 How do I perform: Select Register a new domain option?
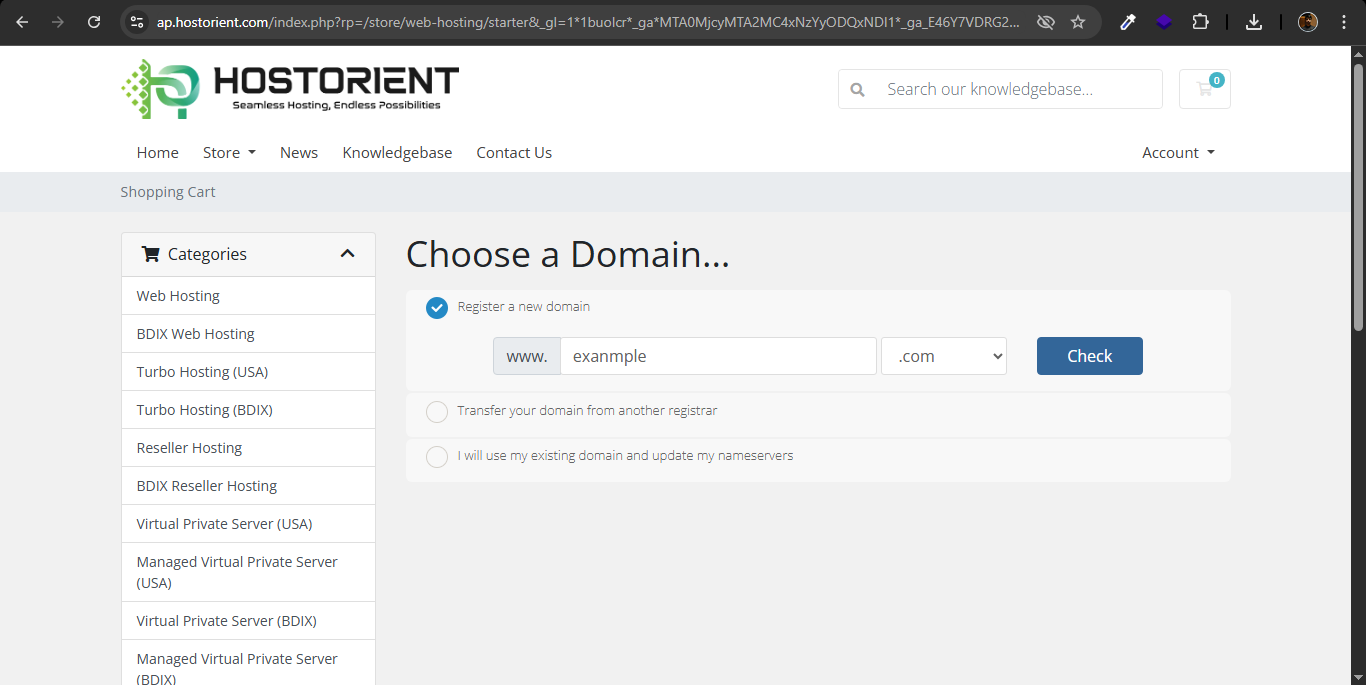click(x=437, y=308)
